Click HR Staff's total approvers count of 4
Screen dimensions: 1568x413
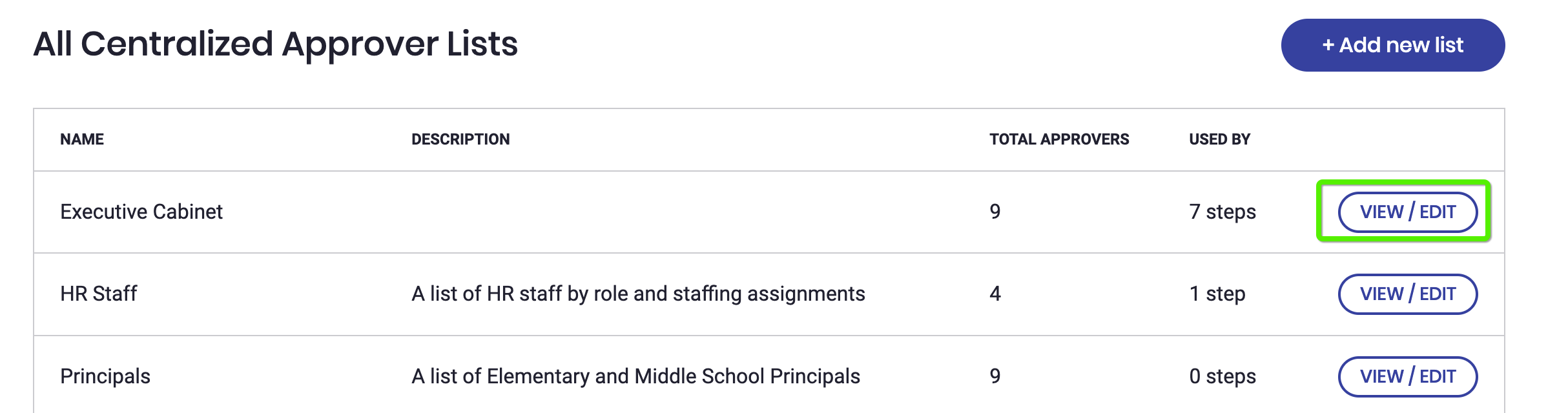(x=995, y=294)
